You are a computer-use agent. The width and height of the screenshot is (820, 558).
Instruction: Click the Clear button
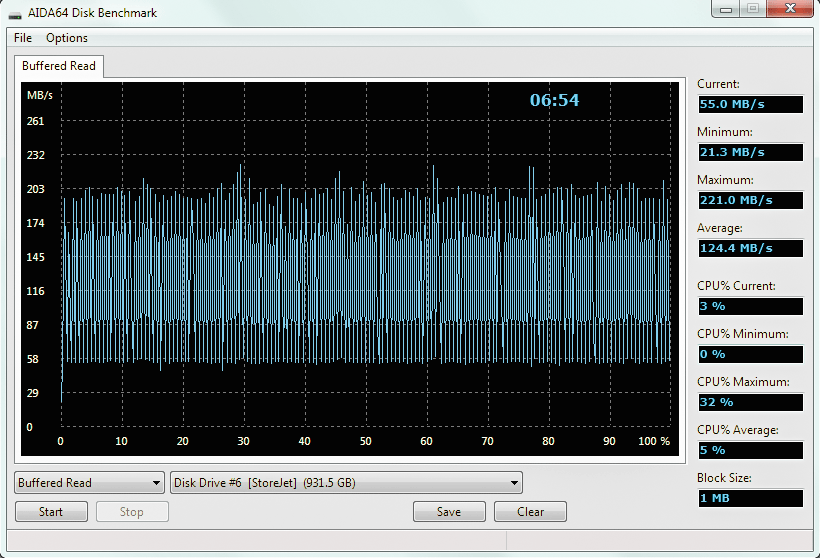(x=530, y=511)
